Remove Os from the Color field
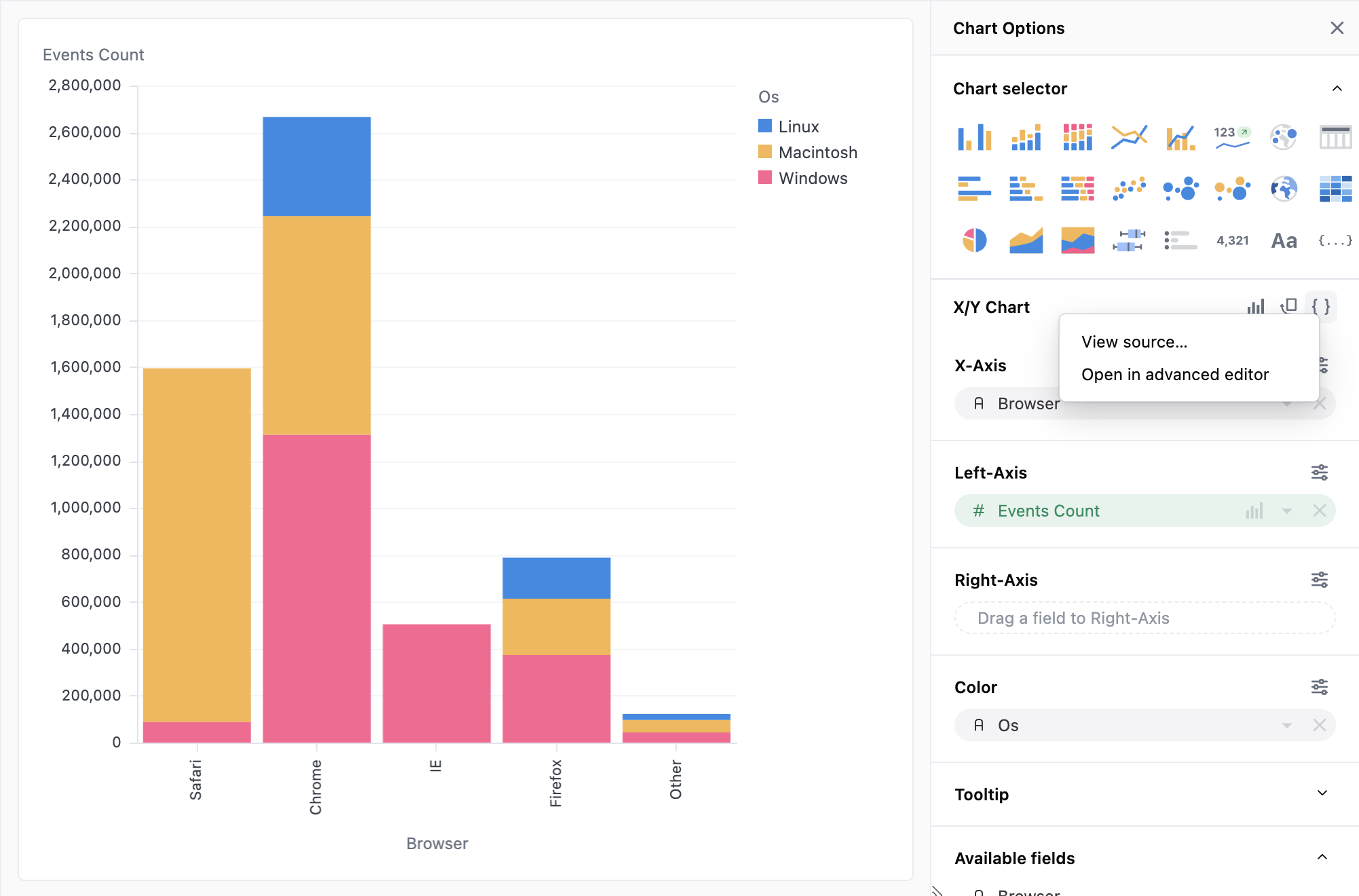Viewport: 1359px width, 896px height. click(x=1319, y=726)
